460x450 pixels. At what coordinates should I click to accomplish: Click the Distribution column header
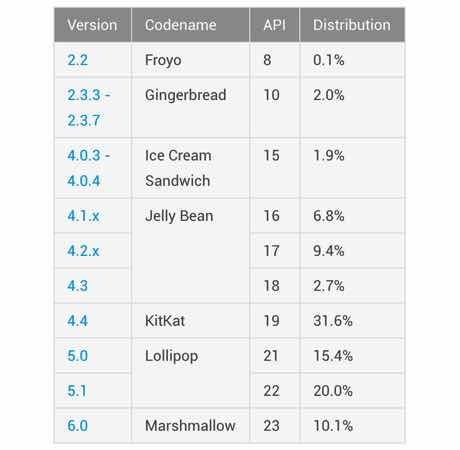[x=352, y=25]
